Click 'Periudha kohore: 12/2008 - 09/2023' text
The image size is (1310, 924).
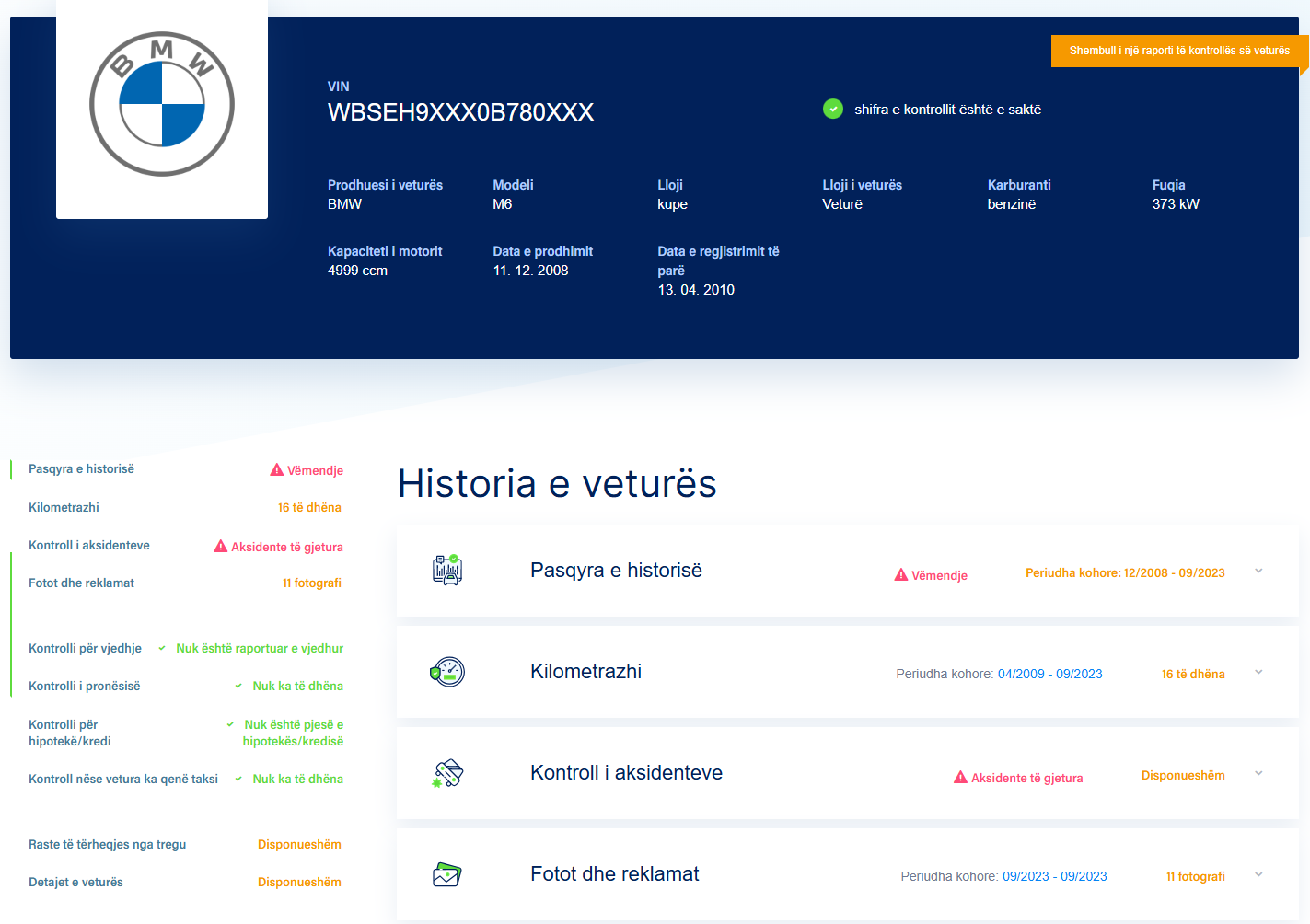[1125, 573]
